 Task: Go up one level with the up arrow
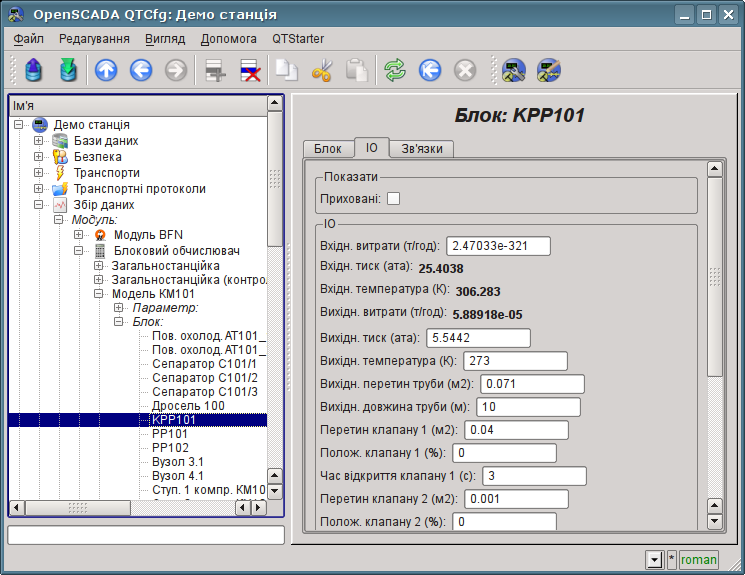[x=106, y=70]
